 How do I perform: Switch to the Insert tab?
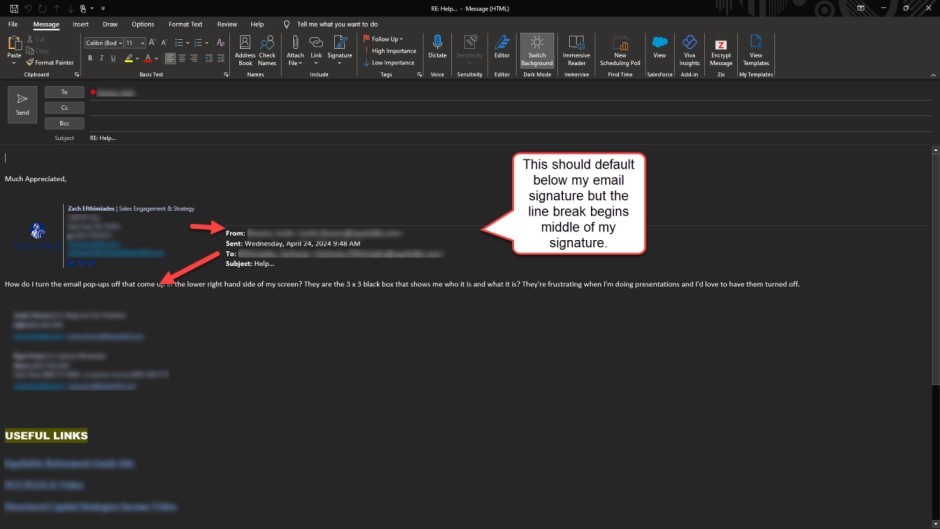coord(80,25)
